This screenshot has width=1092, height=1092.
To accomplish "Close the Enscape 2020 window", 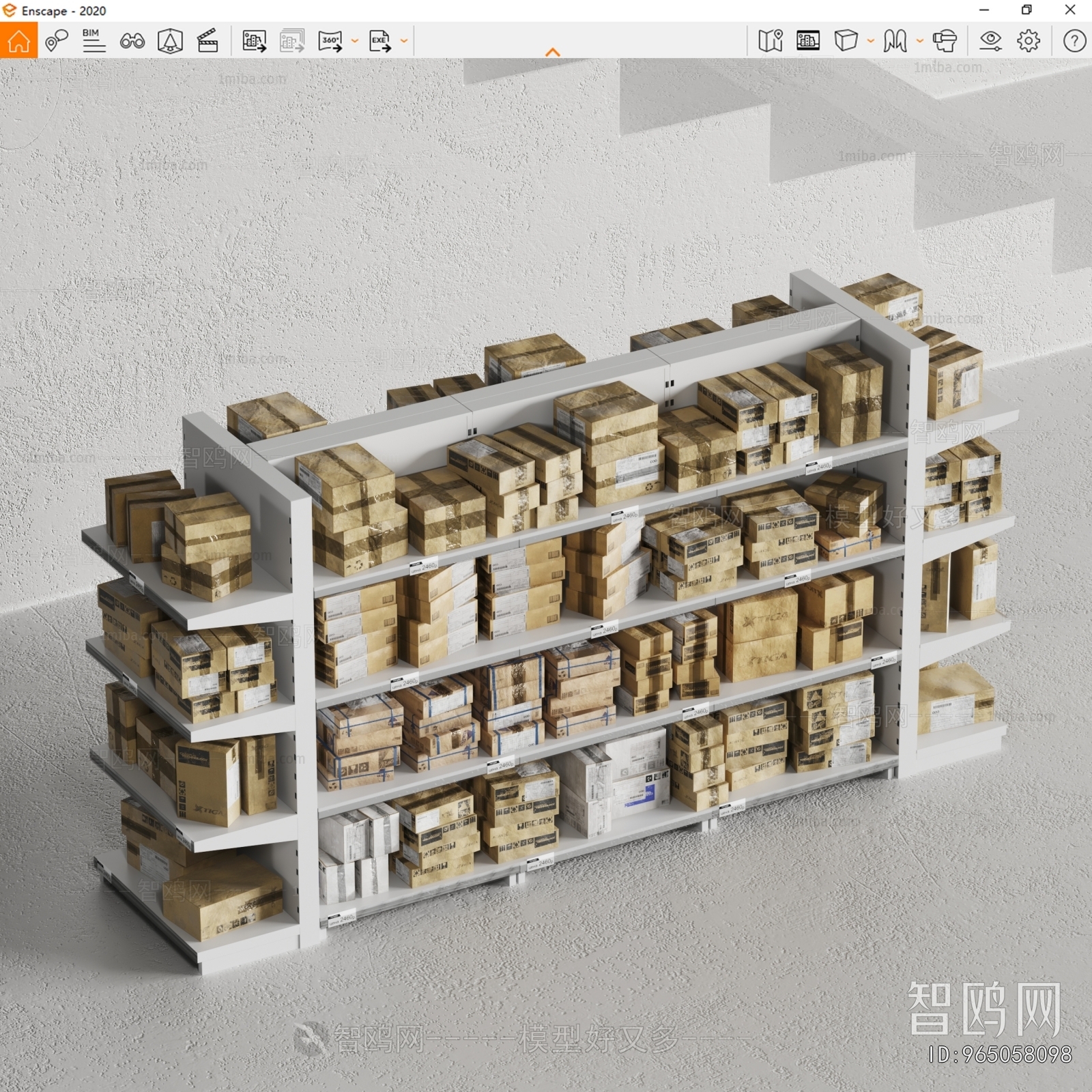I will pyautogui.click(x=1070, y=10).
